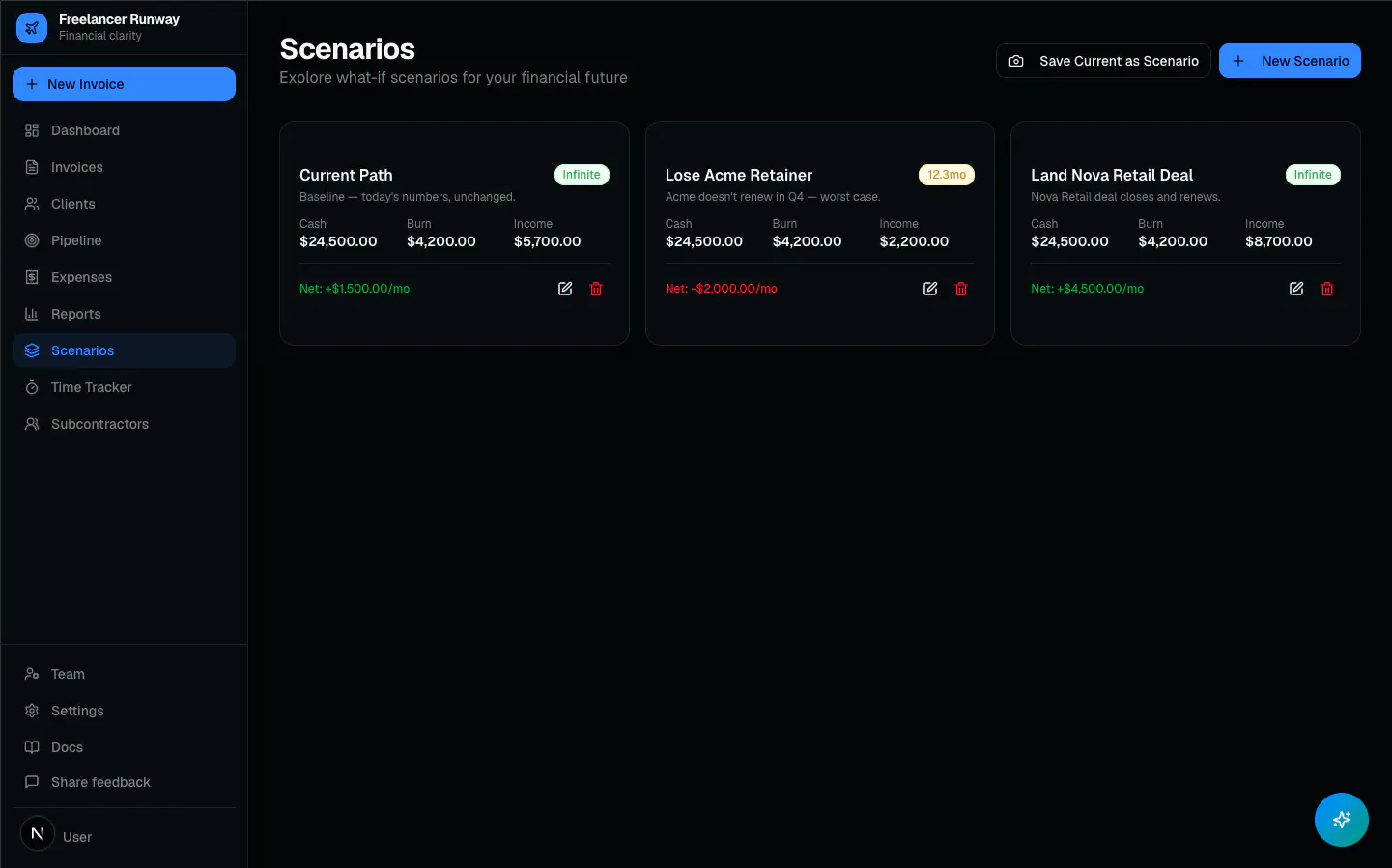Click 'Baseline — today's numbers, unchanged.' text

click(x=408, y=197)
